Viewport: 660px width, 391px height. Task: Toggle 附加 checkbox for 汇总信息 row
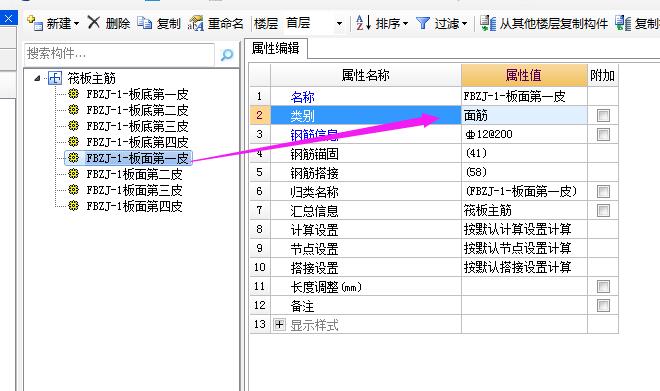603,210
